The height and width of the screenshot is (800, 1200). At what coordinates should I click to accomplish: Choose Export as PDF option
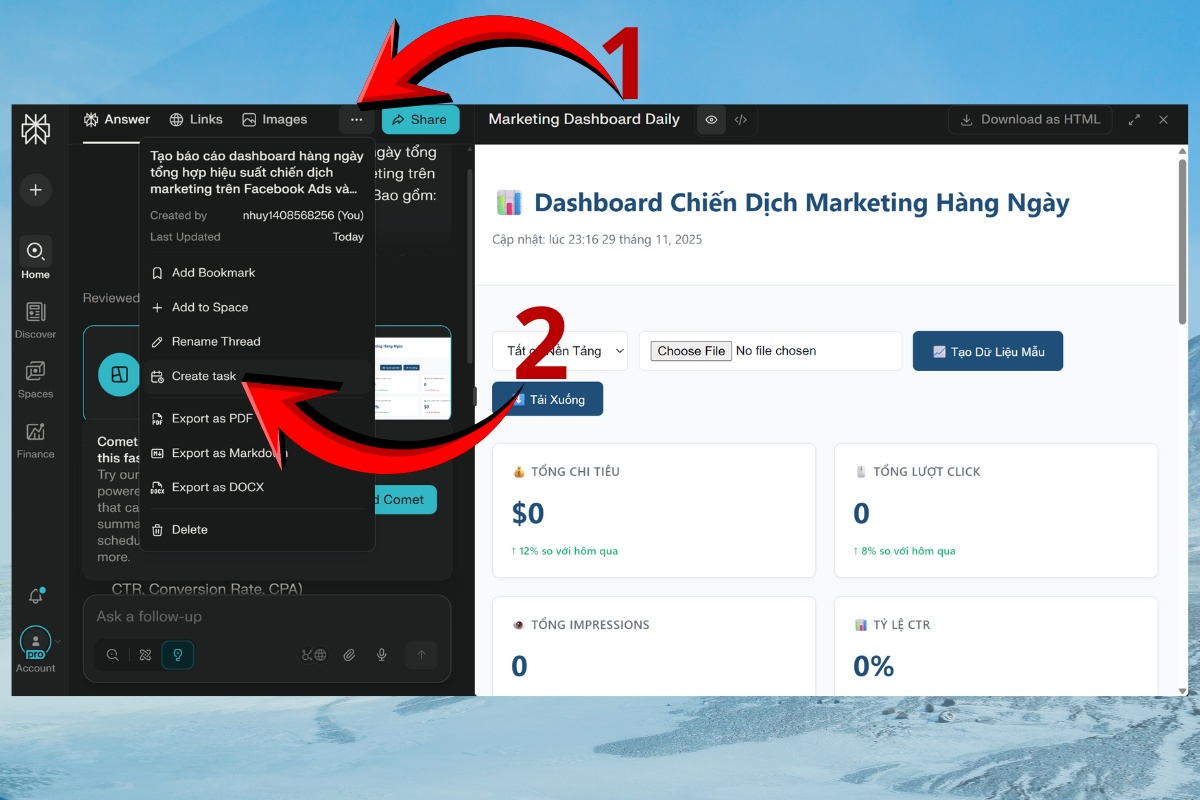click(x=257, y=419)
